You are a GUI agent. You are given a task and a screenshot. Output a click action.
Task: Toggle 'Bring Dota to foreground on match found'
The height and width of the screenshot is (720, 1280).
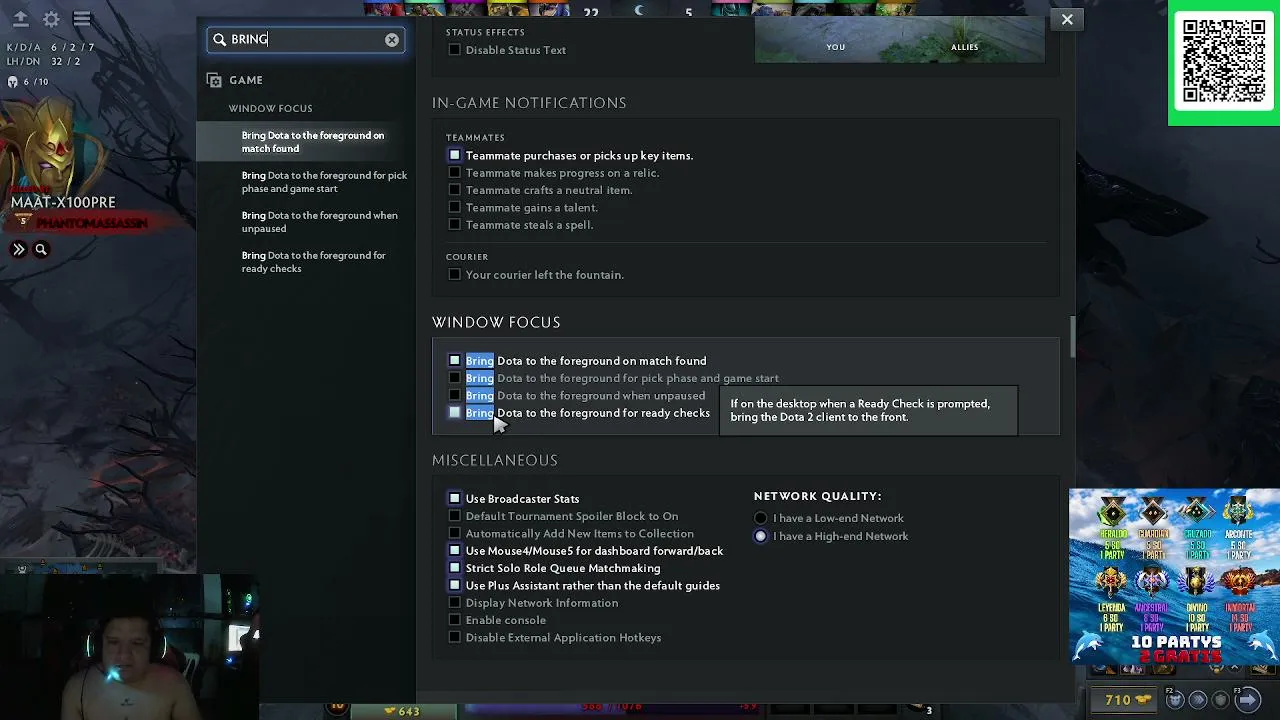(455, 361)
